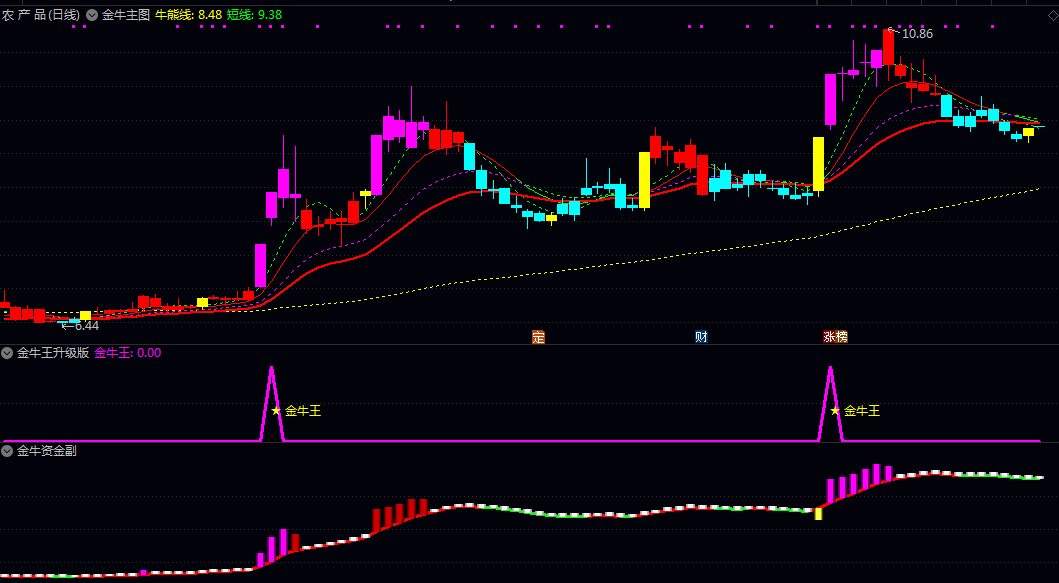This screenshot has width=1059, height=583.
Task: Click the blue 财 financial marker icon
Action: [x=702, y=336]
